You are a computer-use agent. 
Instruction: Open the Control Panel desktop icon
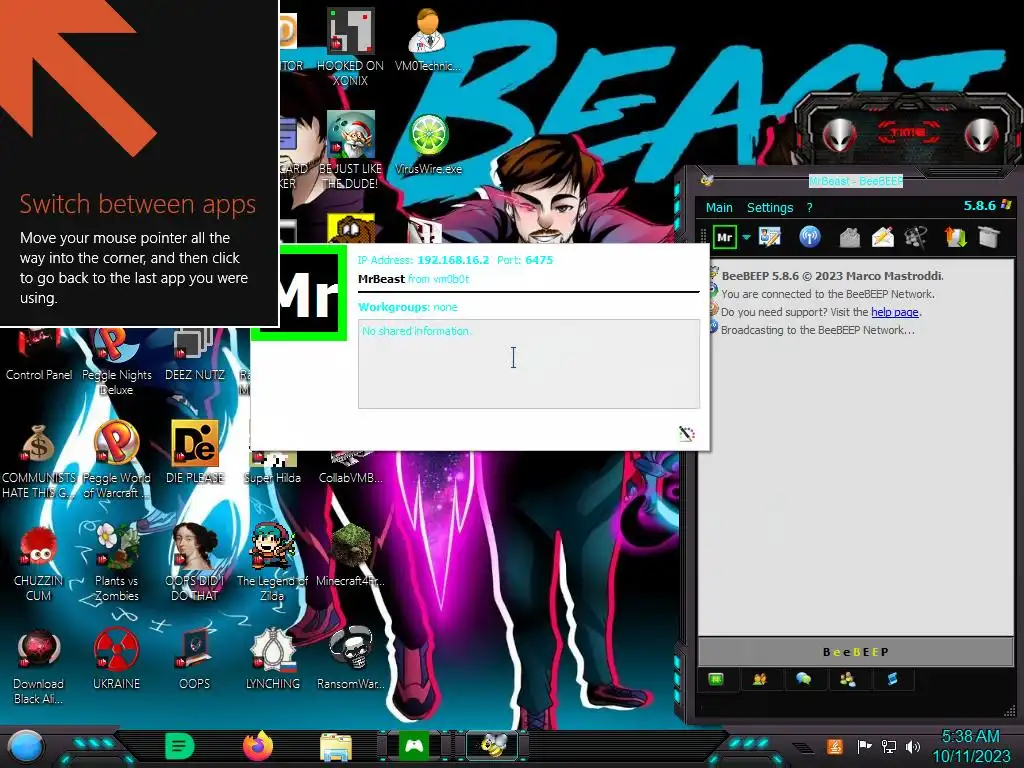coord(39,356)
